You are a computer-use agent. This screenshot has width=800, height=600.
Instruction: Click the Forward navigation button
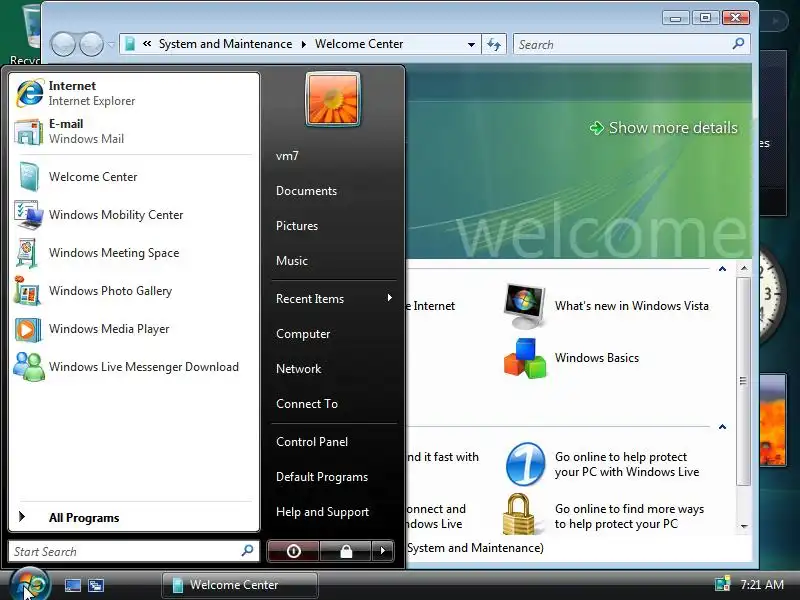[x=92, y=44]
